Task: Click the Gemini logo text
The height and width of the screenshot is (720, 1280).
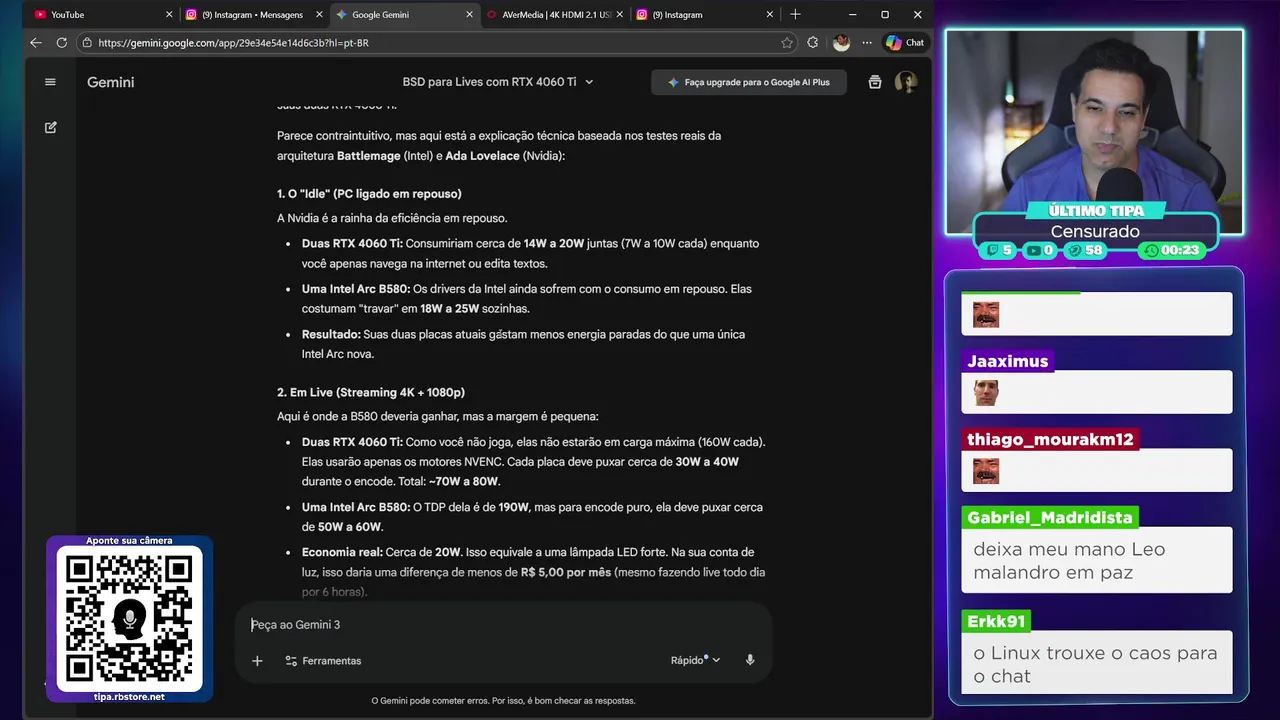Action: [110, 82]
